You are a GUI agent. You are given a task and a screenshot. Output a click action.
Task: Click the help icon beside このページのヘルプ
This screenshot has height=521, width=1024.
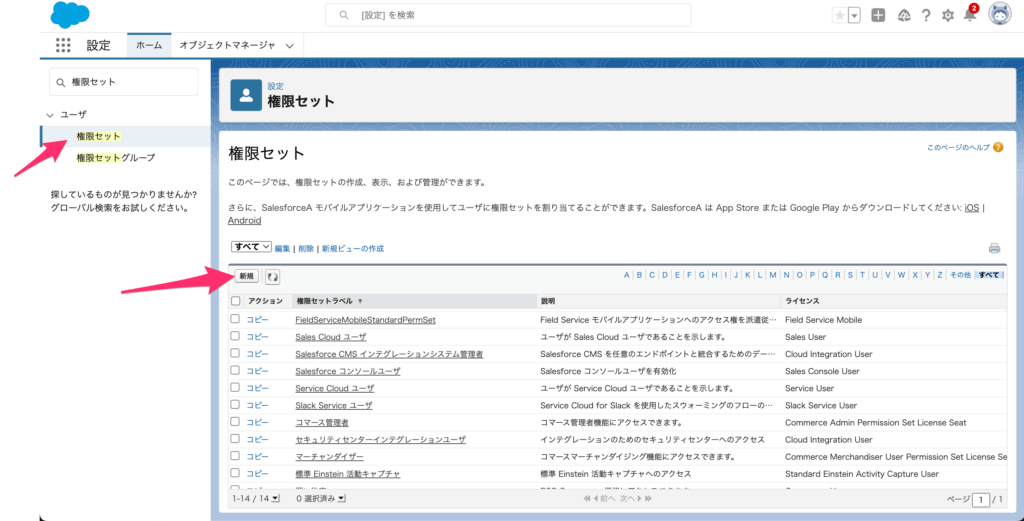[998, 148]
